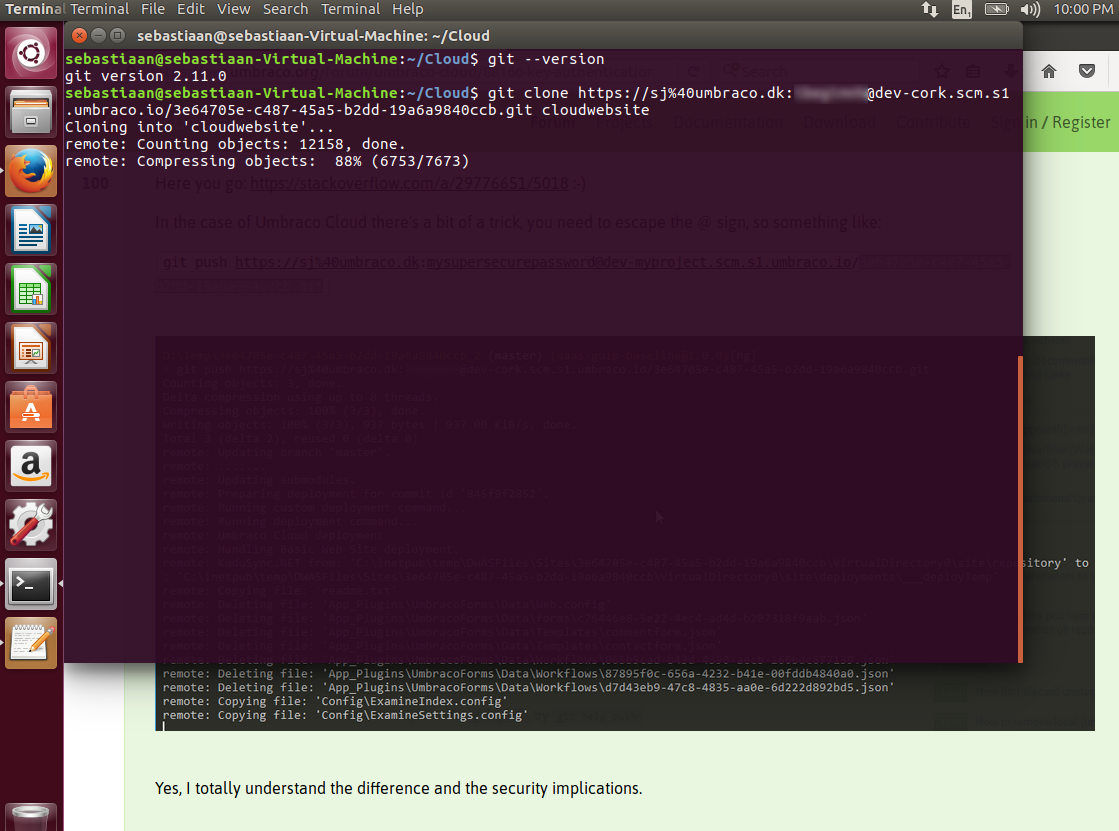Open the battery indicator menu
1119x831 pixels.
(996, 9)
